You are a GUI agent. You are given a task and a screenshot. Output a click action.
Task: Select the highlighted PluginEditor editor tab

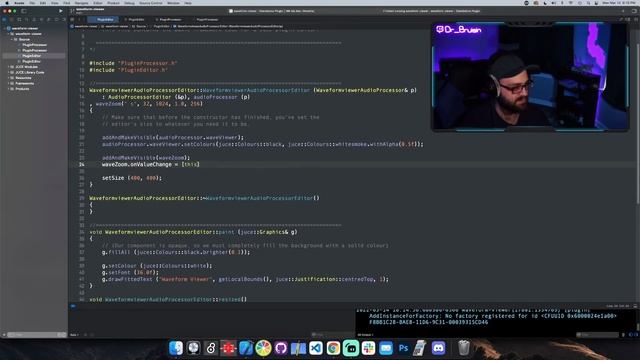point(103,19)
